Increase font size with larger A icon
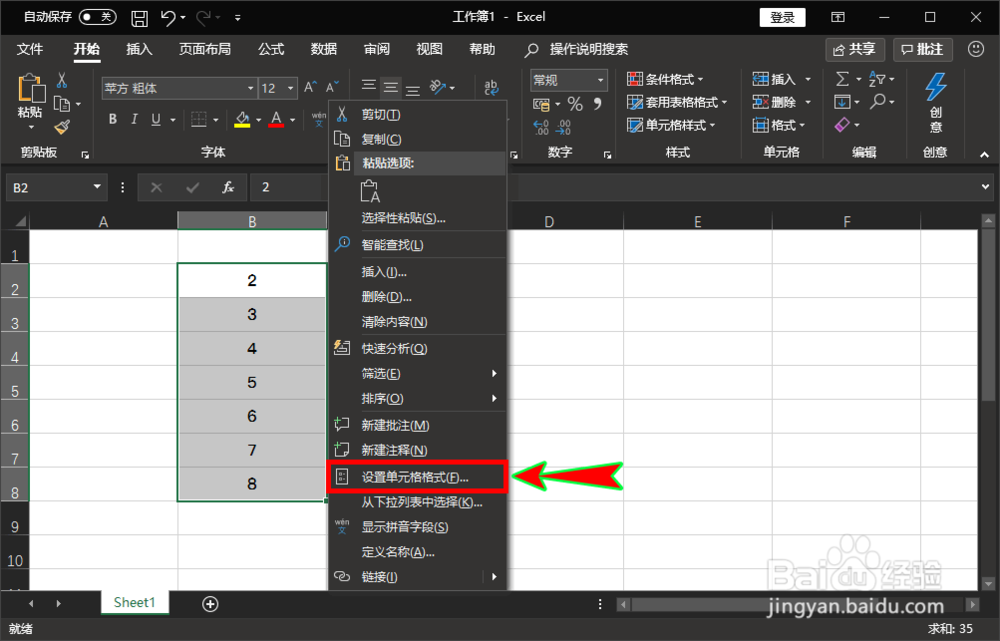The height and width of the screenshot is (641, 1000). coord(310,87)
